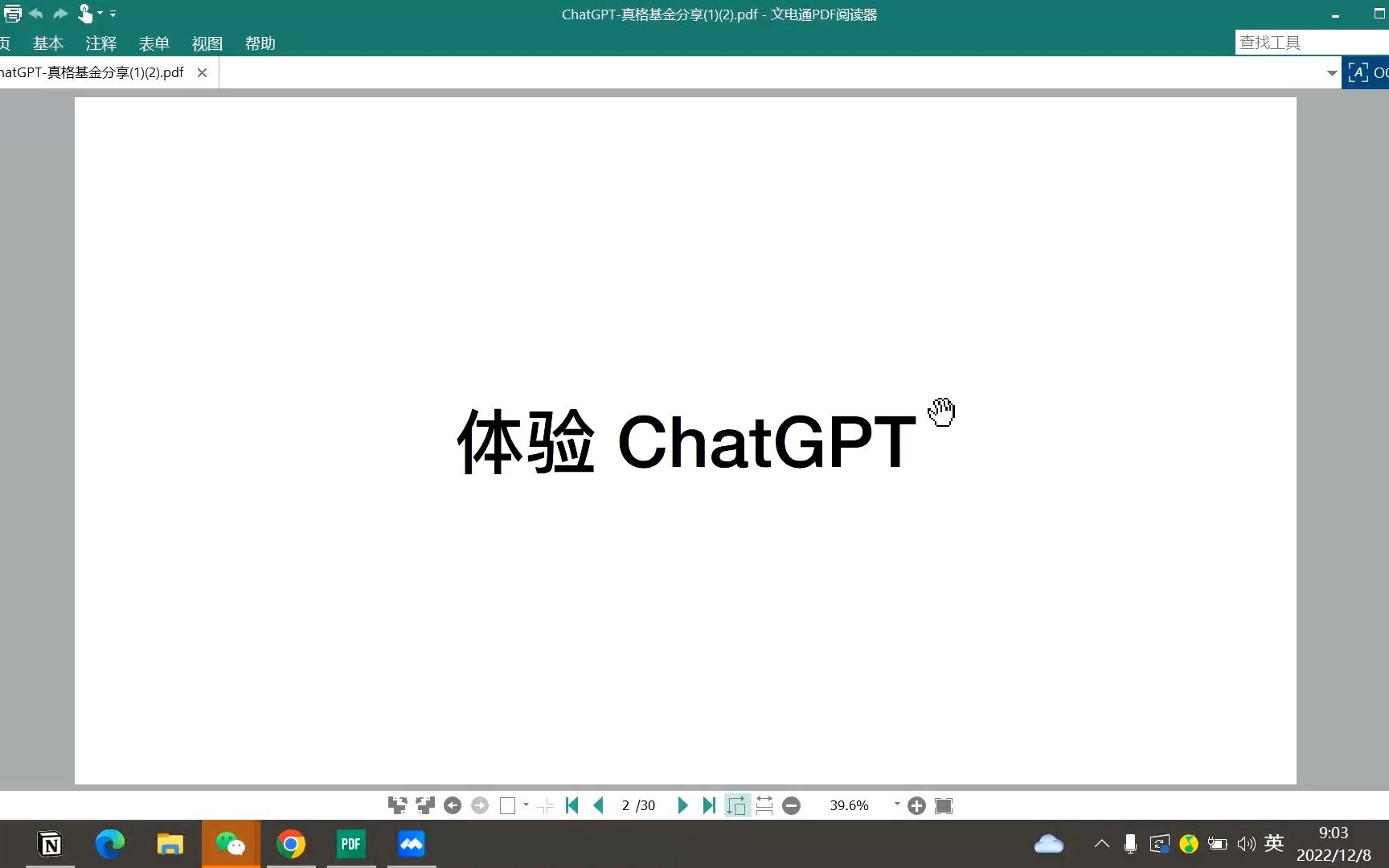Open the blue mountain app in taskbar
This screenshot has height=868, width=1389.
click(x=412, y=844)
